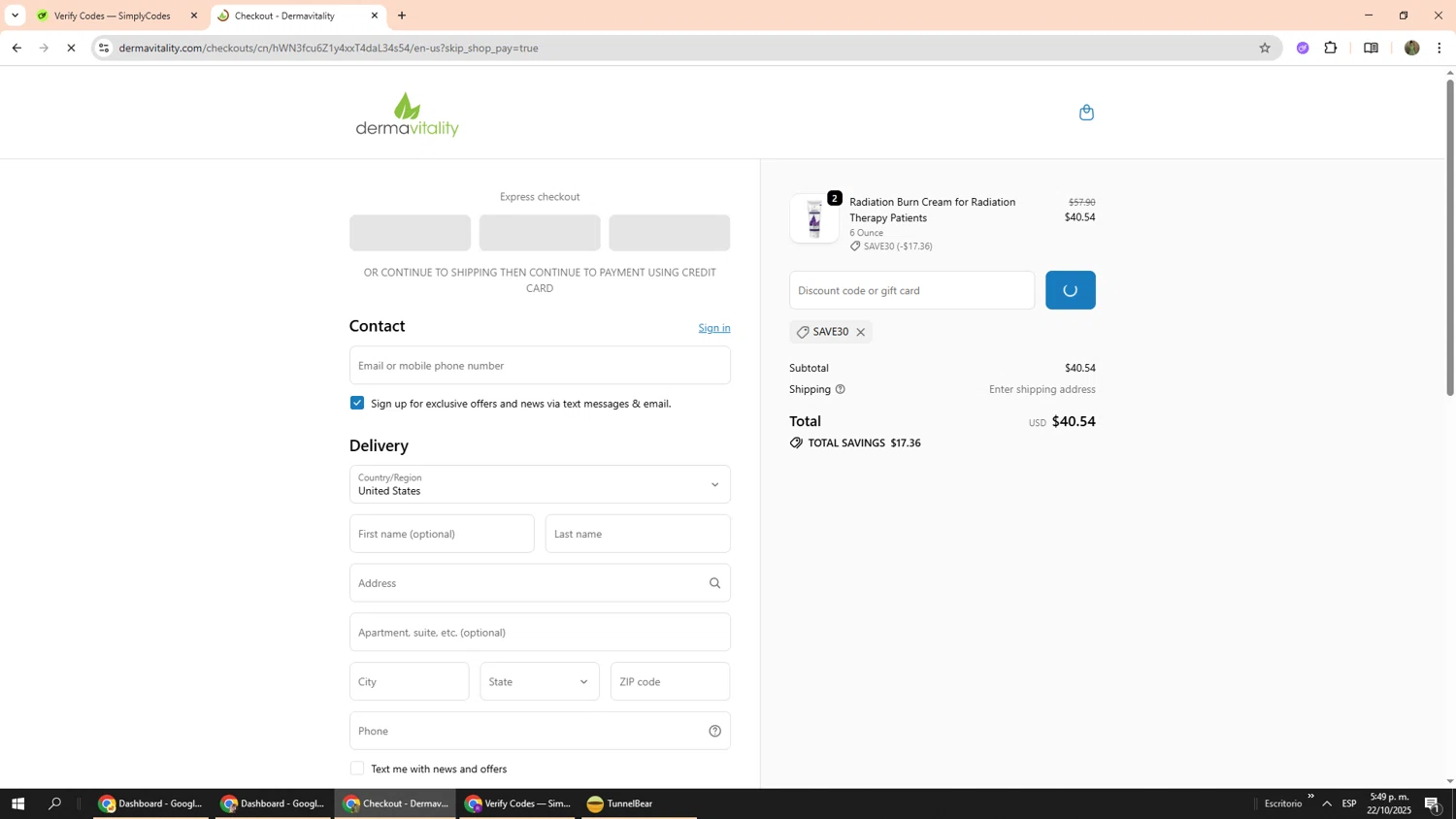
Task: Open first Dashboard Google taskbar item
Action: point(150,803)
